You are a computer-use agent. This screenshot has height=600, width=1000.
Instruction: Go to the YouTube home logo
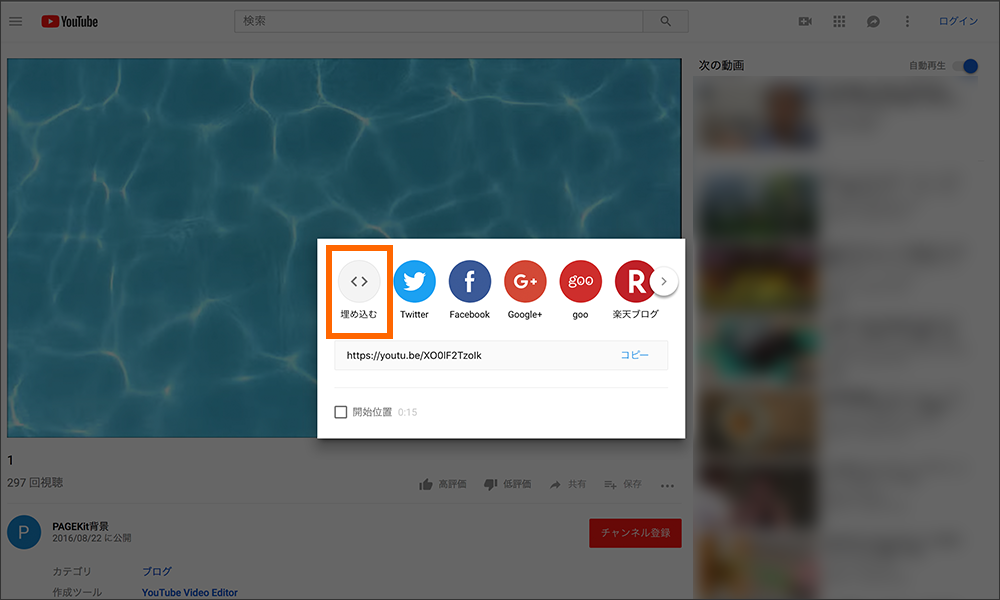[70, 22]
